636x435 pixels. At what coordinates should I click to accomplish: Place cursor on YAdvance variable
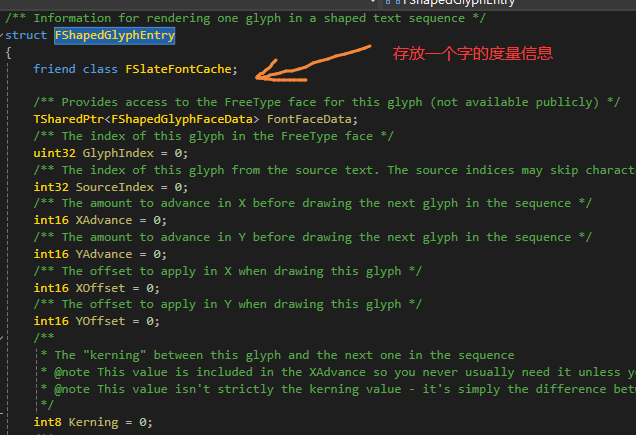click(x=104, y=254)
